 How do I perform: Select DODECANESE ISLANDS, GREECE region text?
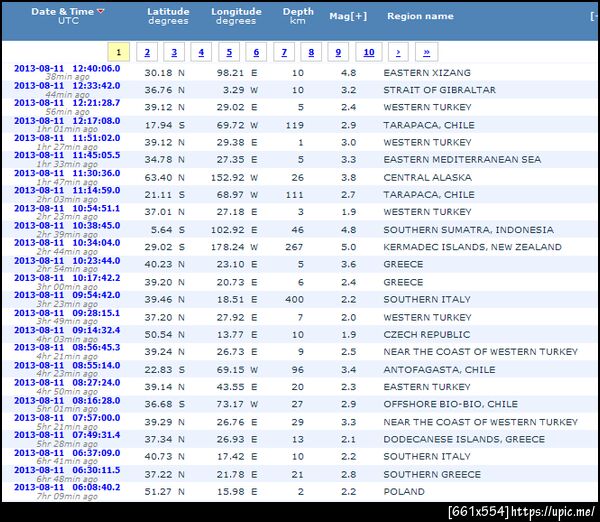click(x=464, y=439)
